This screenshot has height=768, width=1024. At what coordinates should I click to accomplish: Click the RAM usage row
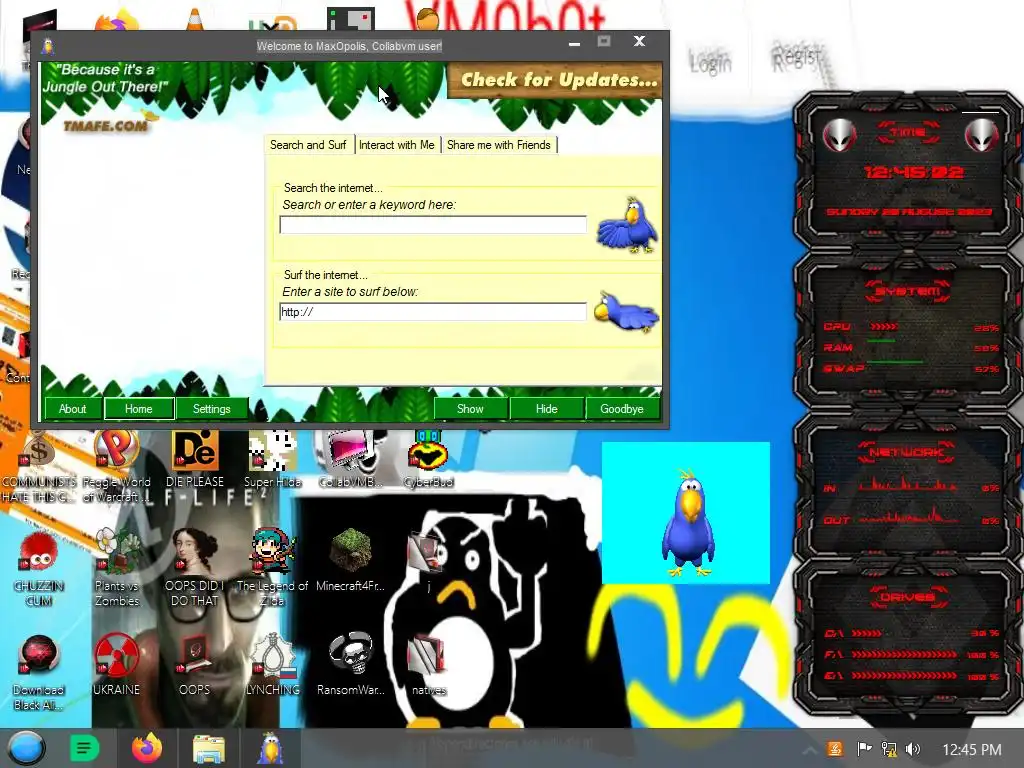911,347
